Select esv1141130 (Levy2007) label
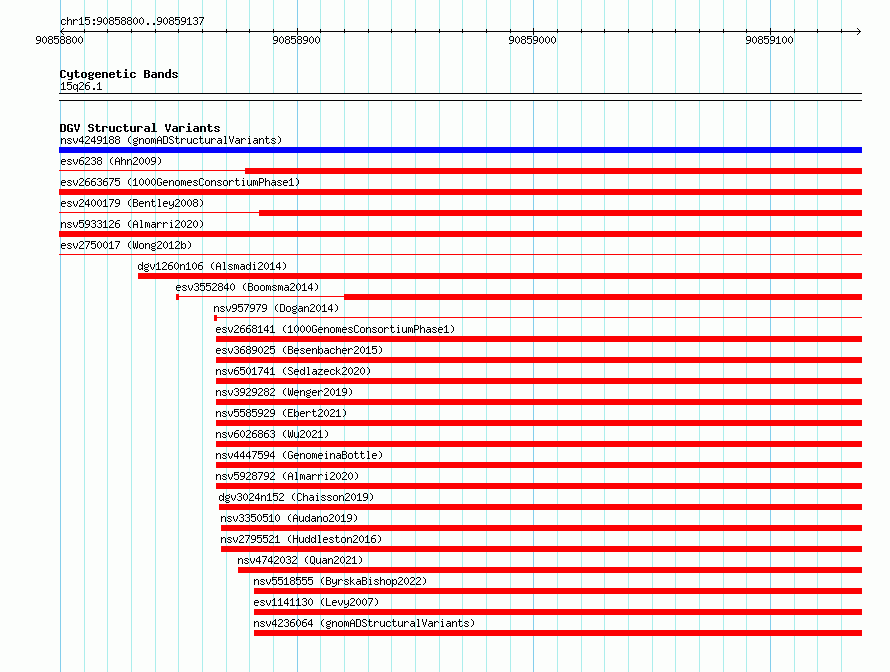890x672 pixels. (316, 602)
